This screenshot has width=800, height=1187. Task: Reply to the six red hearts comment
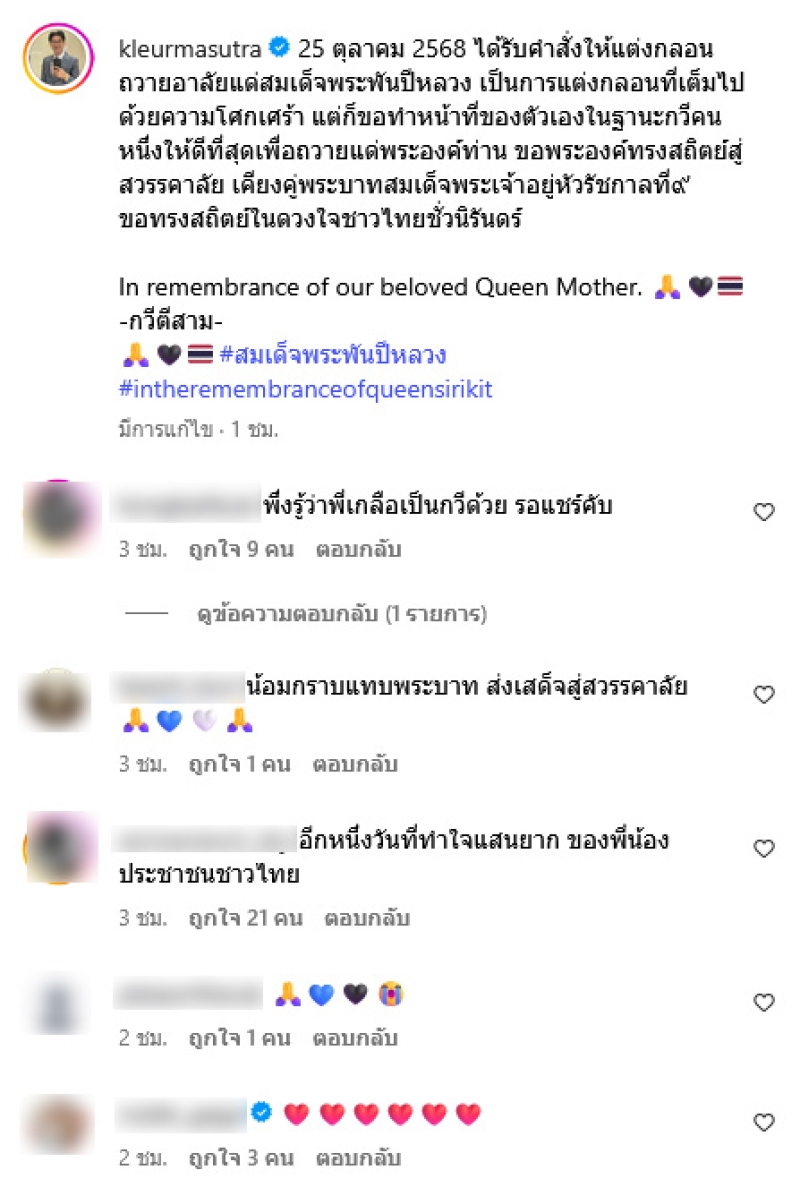358,1157
